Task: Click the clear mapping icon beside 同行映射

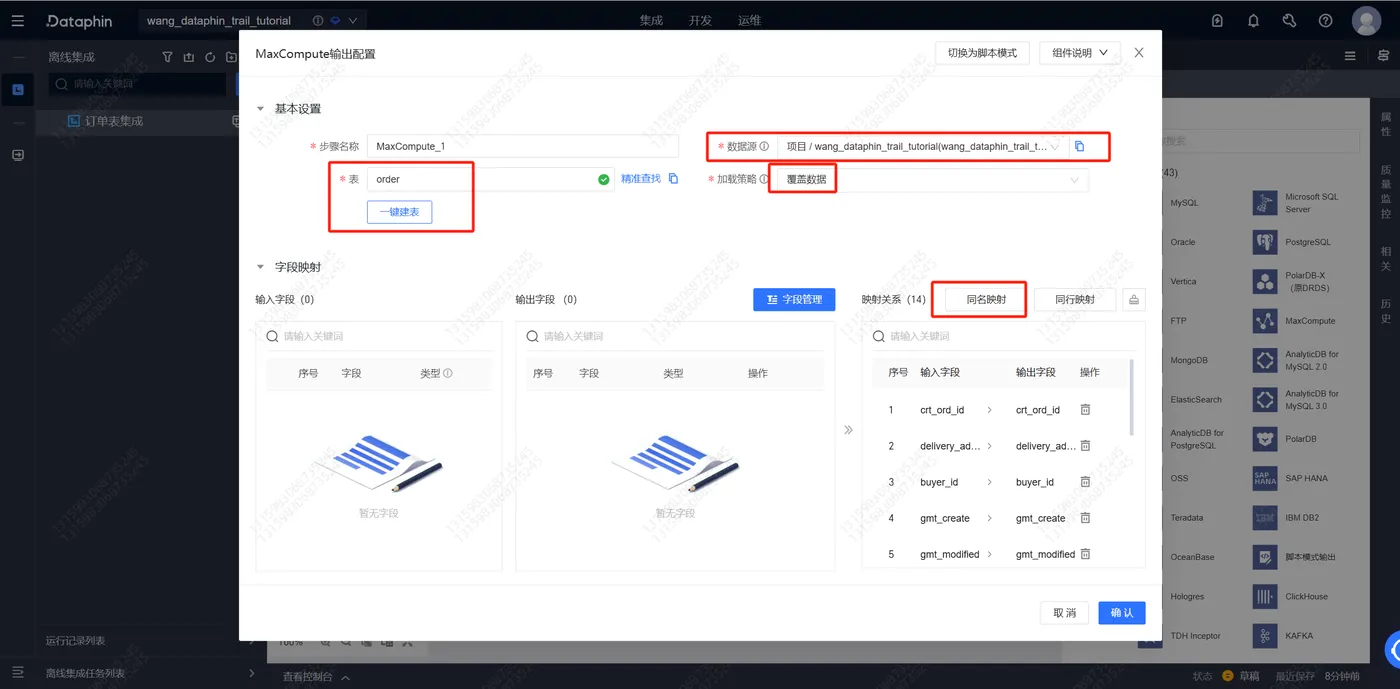Action: coord(1133,299)
